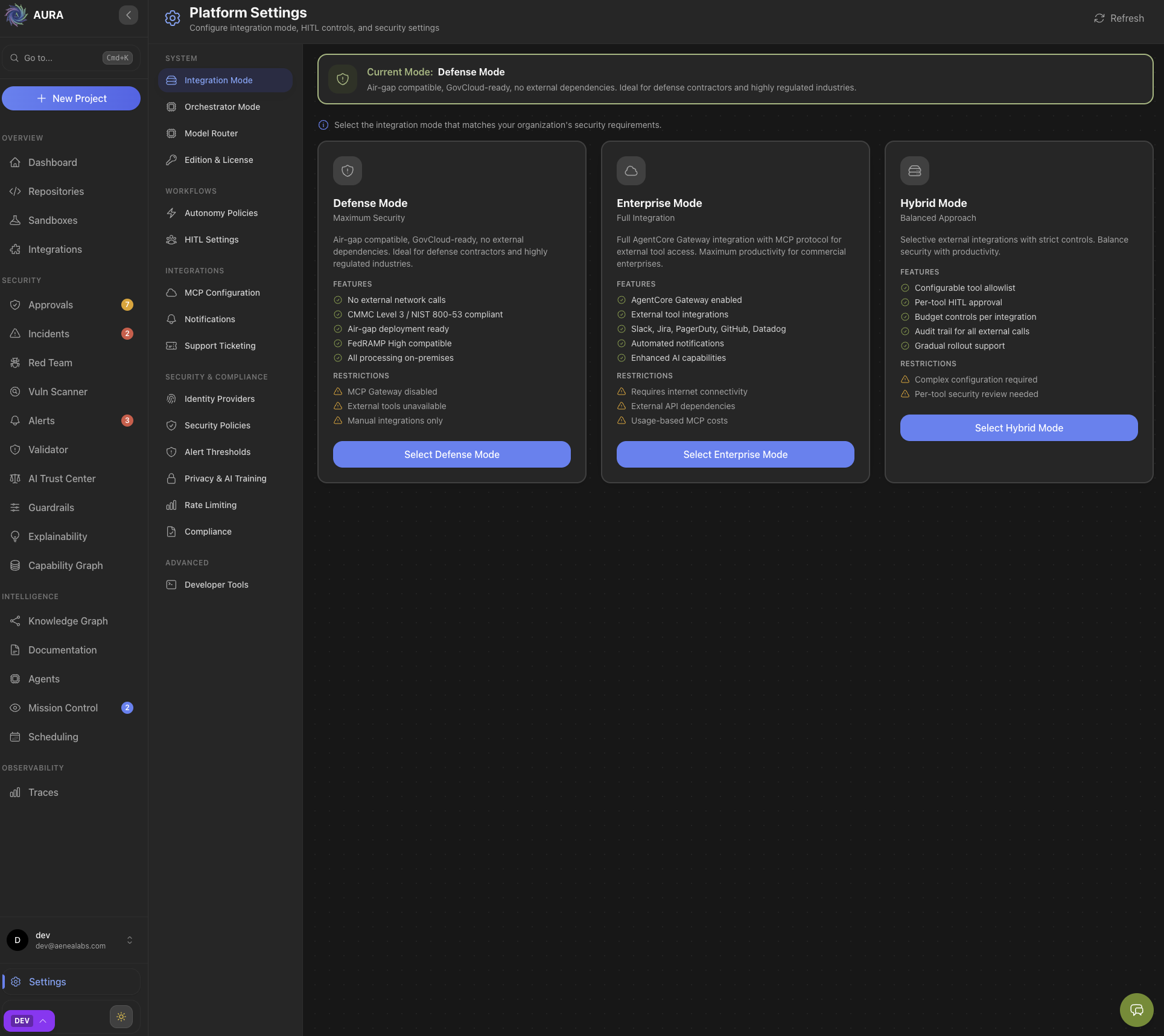Click the Incidents warning triangle icon
Screen dimensions: 1164x1036
15,334
